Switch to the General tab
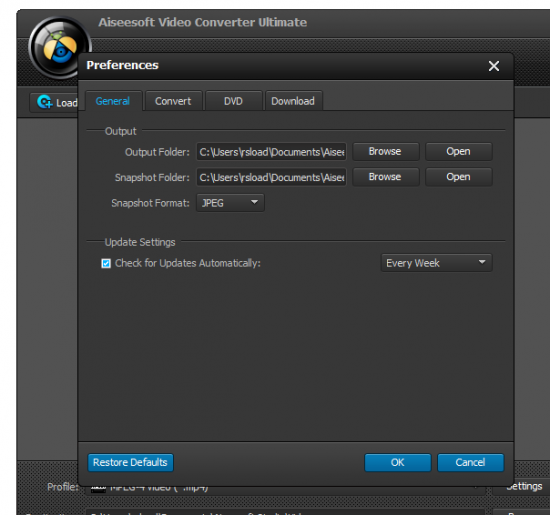This screenshot has height=515, width=550. (113, 101)
